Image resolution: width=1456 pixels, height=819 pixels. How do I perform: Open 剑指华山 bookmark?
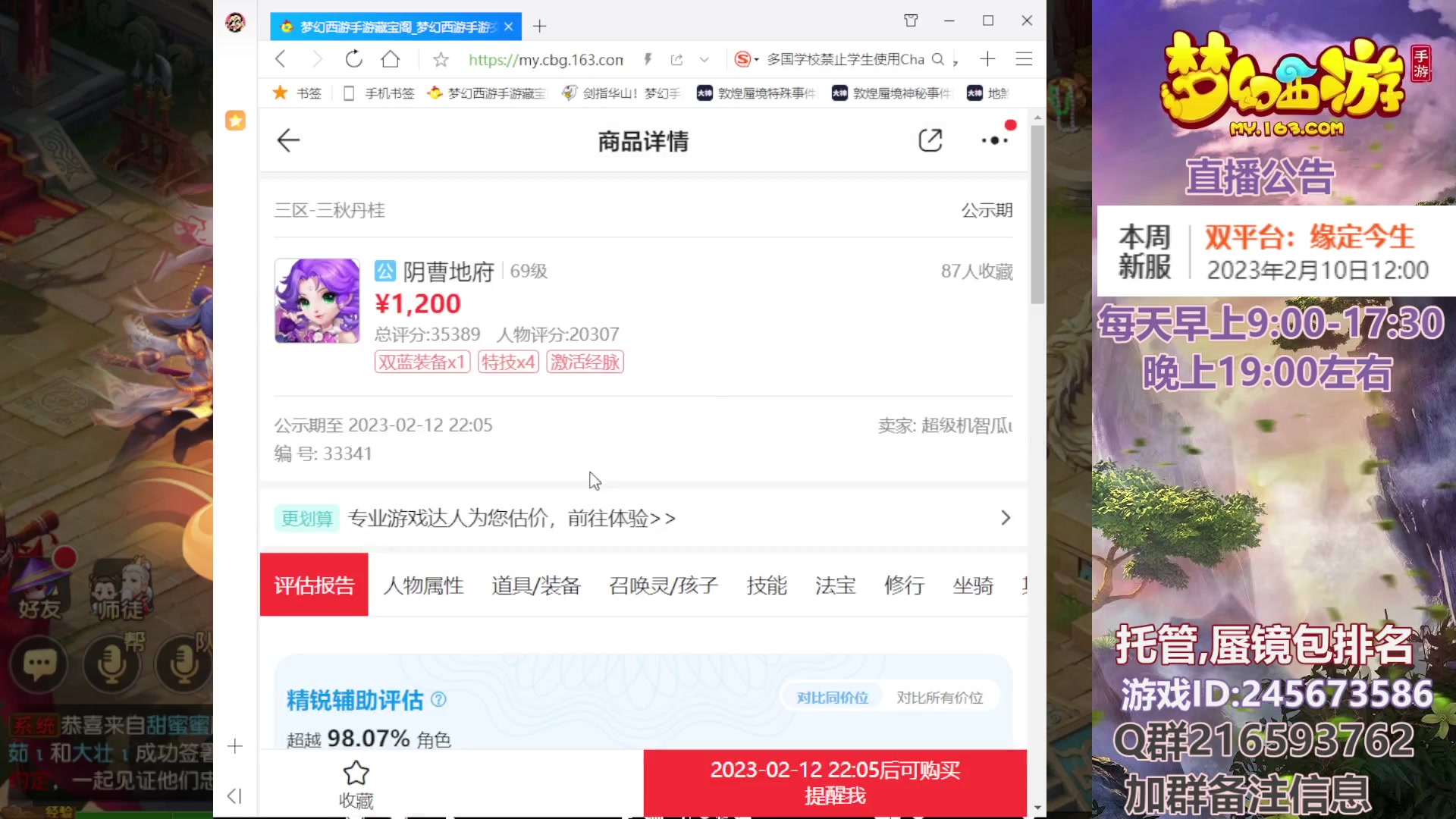coord(621,93)
